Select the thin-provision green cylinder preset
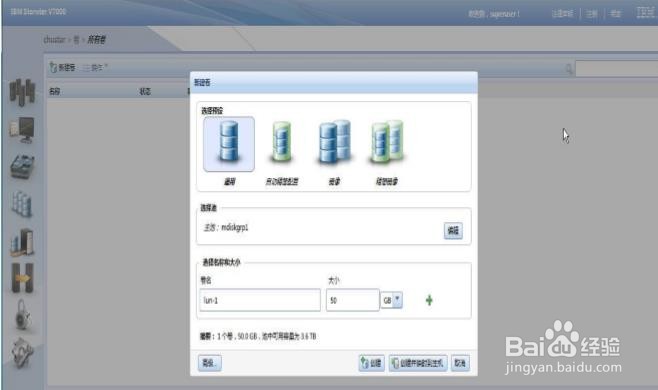 coord(282,143)
